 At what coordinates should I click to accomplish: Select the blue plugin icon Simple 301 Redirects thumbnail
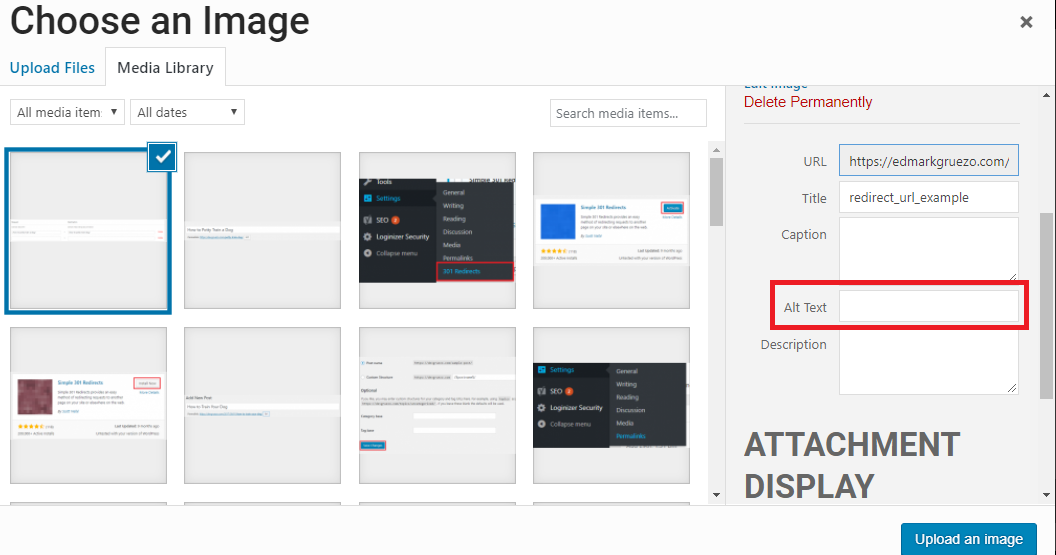[612, 230]
